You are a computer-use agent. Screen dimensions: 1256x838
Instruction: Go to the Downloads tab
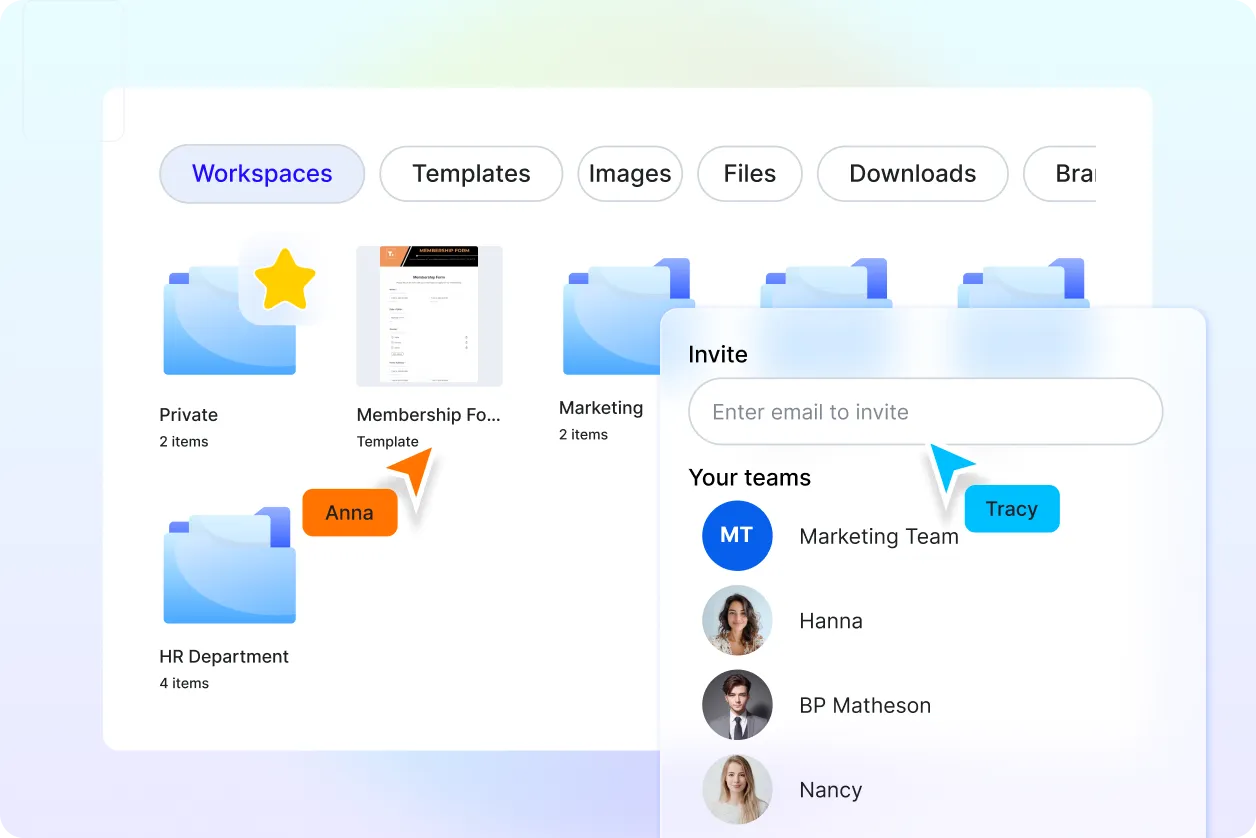pos(912,174)
